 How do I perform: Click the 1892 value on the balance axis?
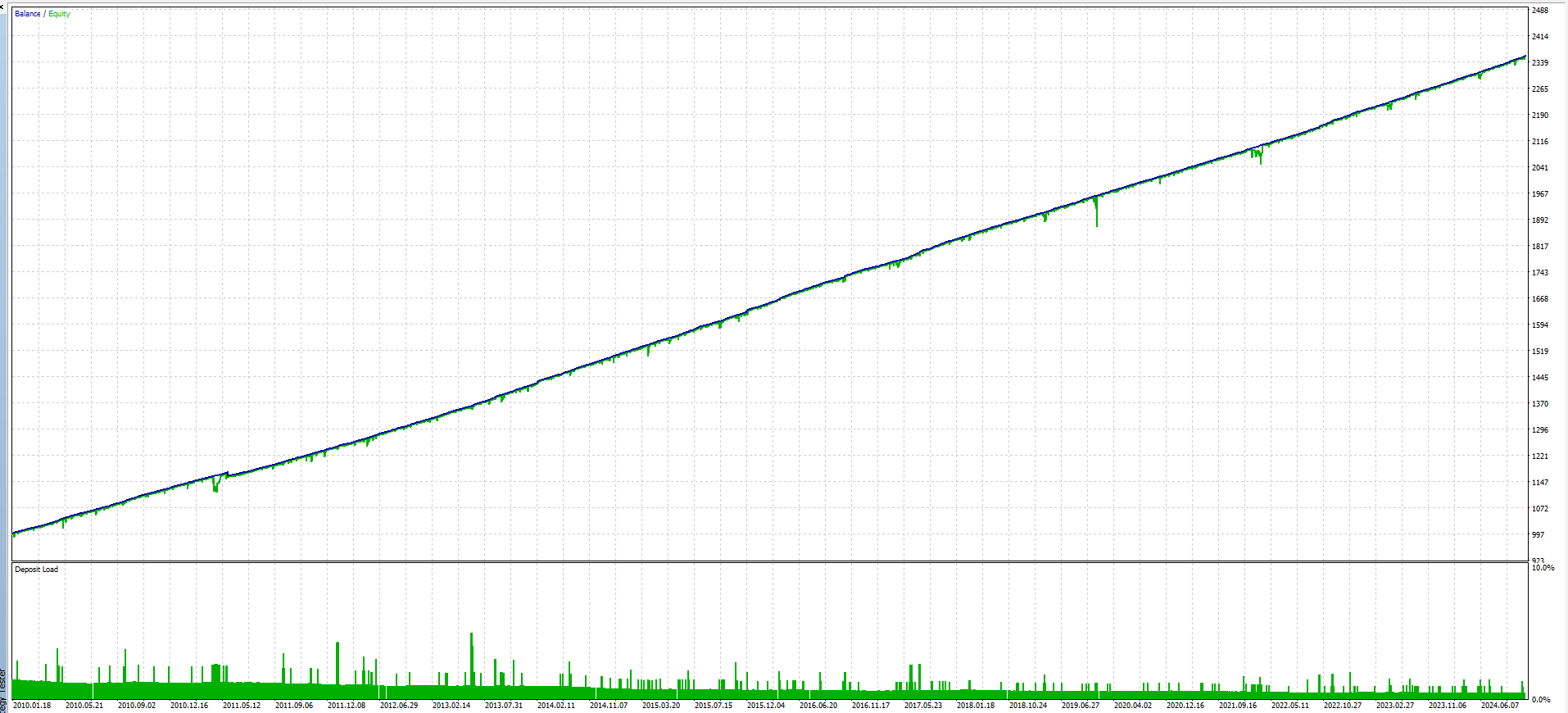click(1540, 220)
